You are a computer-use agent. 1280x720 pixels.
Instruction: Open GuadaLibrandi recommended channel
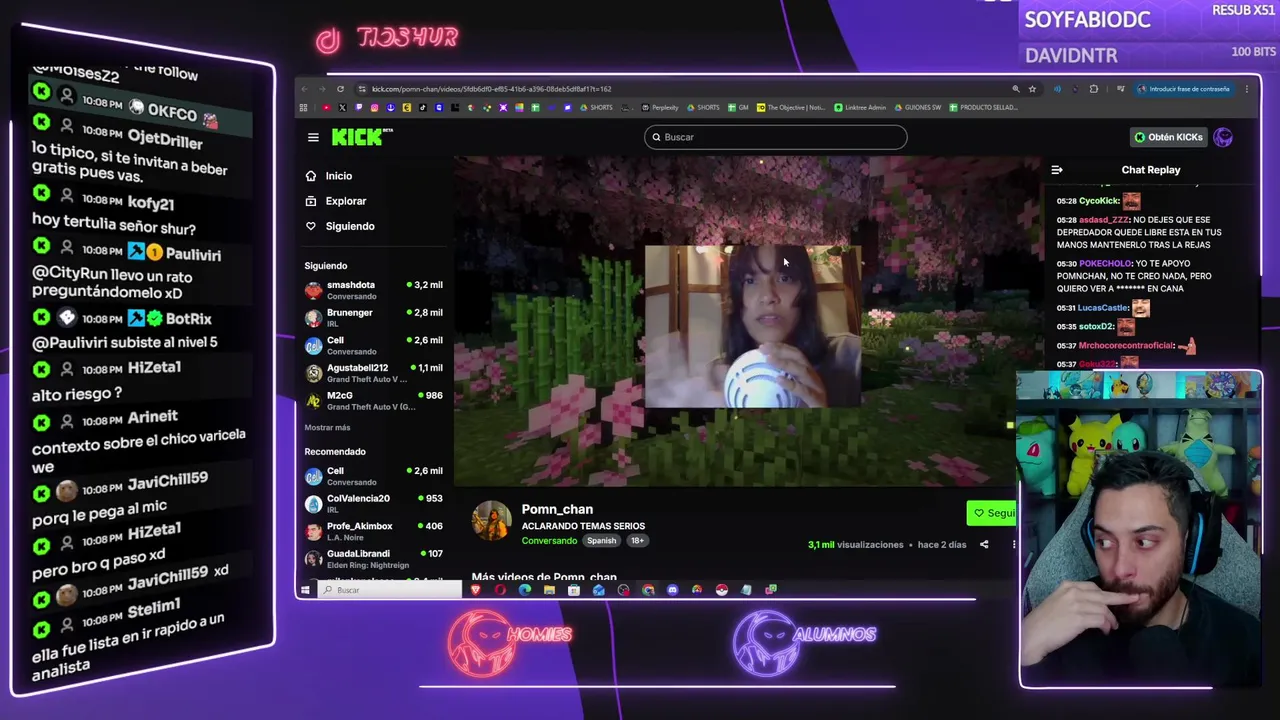click(374, 558)
